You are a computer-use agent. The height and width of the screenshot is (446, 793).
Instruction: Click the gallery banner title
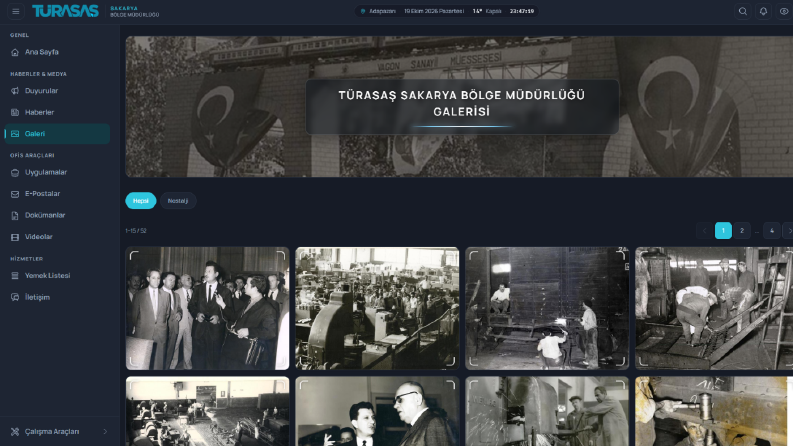[462, 103]
